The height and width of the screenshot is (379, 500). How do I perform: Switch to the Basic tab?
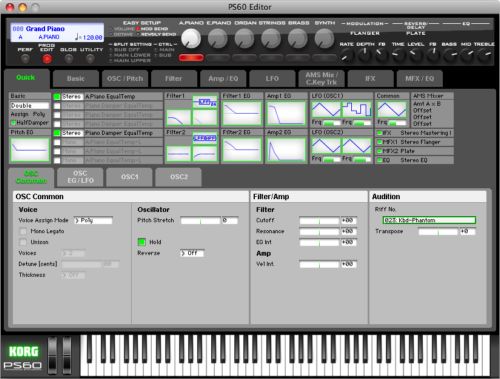[x=76, y=79]
